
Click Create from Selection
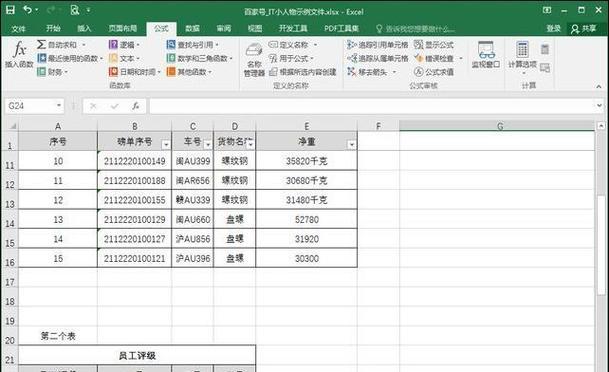click(x=303, y=72)
